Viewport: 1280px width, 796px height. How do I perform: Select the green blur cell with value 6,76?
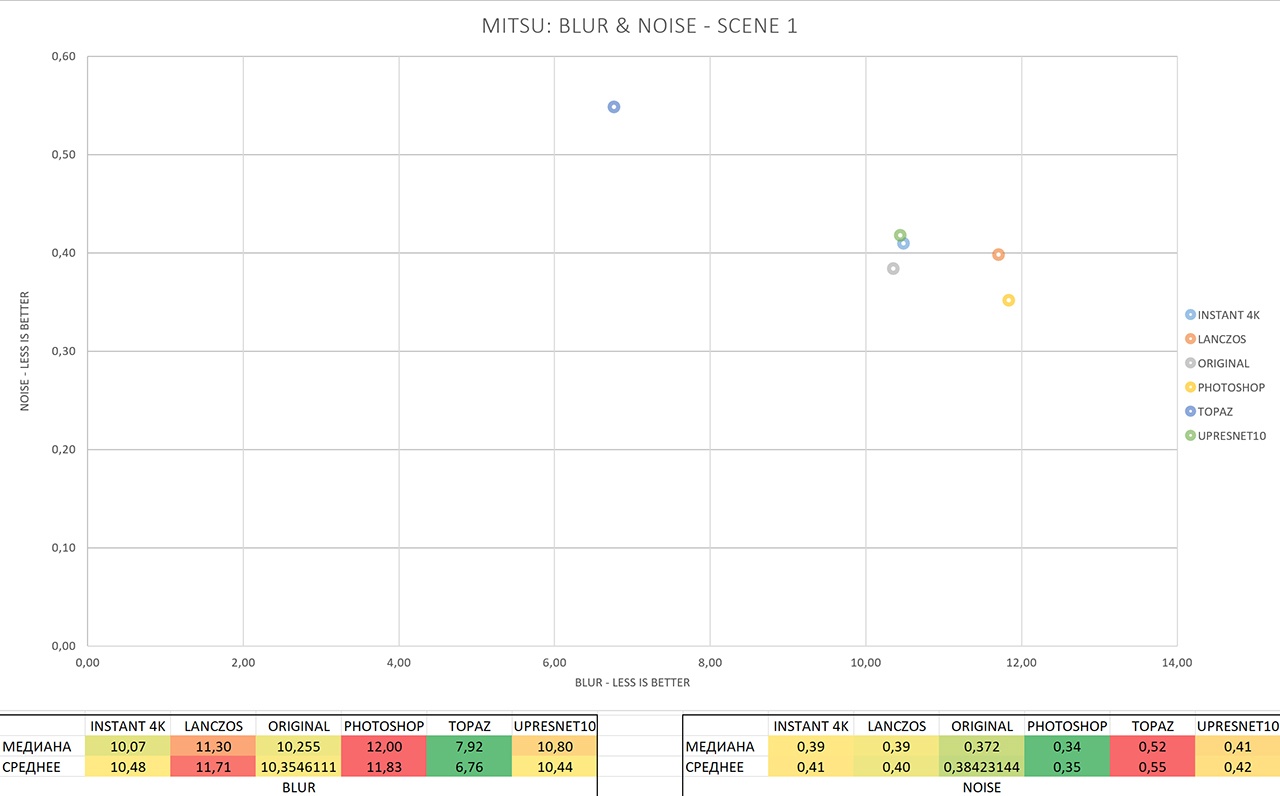tap(469, 766)
